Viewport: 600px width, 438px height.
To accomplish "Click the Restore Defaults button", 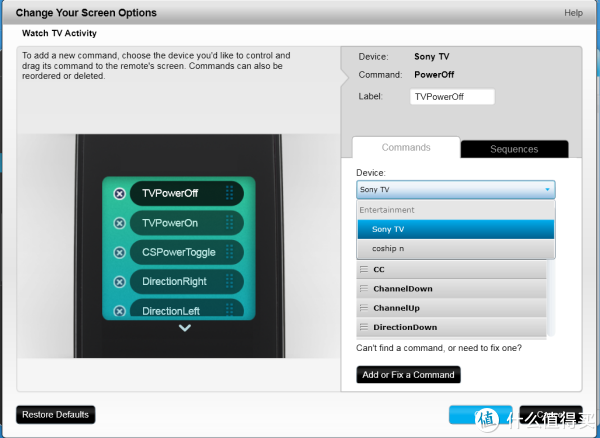I will pyautogui.click(x=54, y=414).
